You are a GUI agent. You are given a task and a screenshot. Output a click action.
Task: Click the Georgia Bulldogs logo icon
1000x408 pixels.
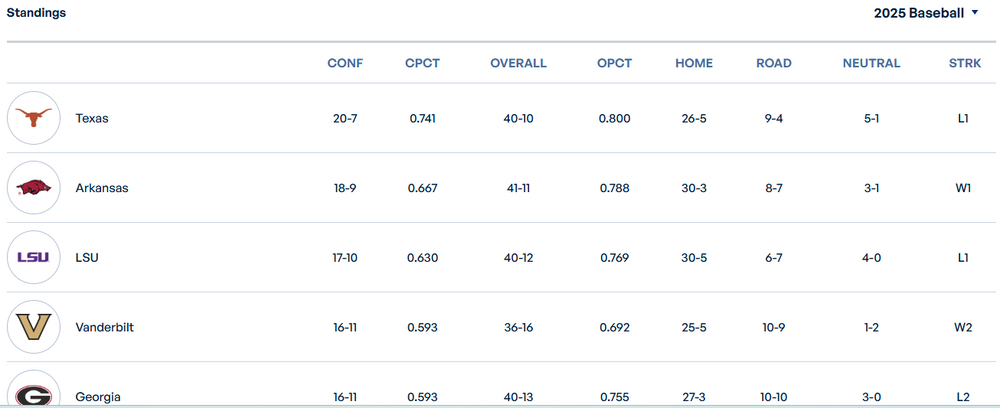coord(35,394)
